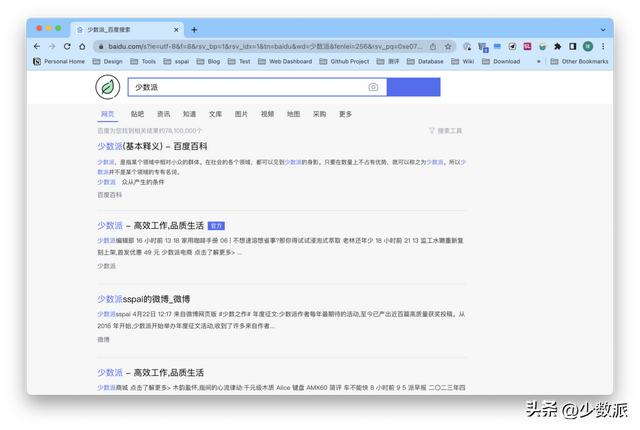Viewport: 640px width, 430px height.
Task: Click the 官方 badge on the second result
Action: tap(216, 226)
